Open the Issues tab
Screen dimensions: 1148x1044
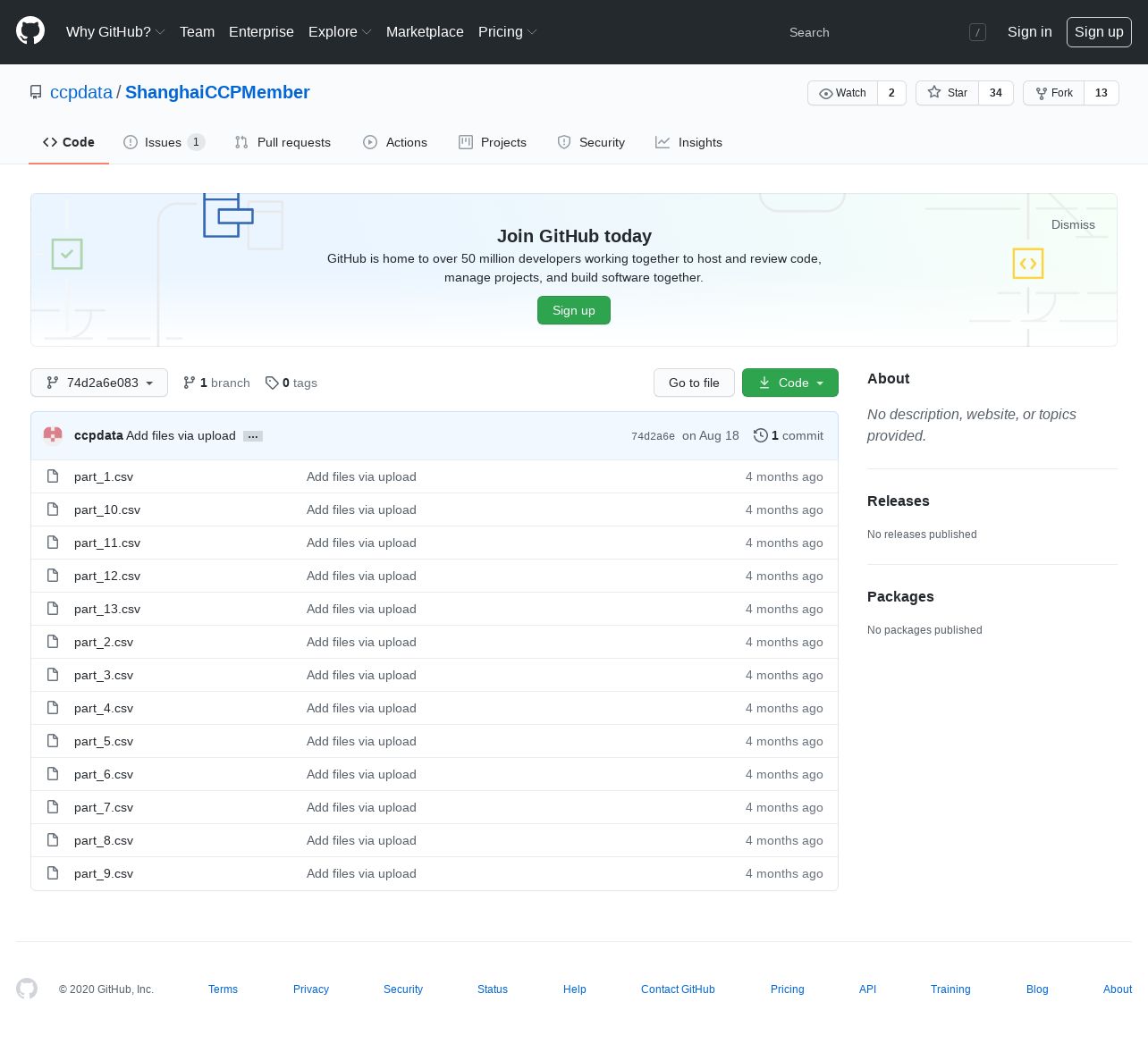coord(165,142)
